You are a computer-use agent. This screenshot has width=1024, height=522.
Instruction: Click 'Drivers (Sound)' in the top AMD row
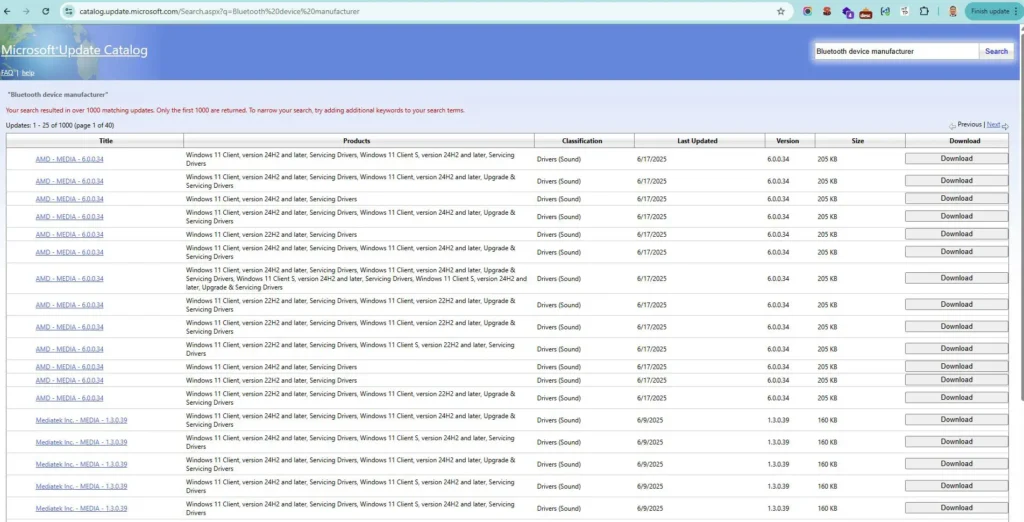(x=558, y=159)
